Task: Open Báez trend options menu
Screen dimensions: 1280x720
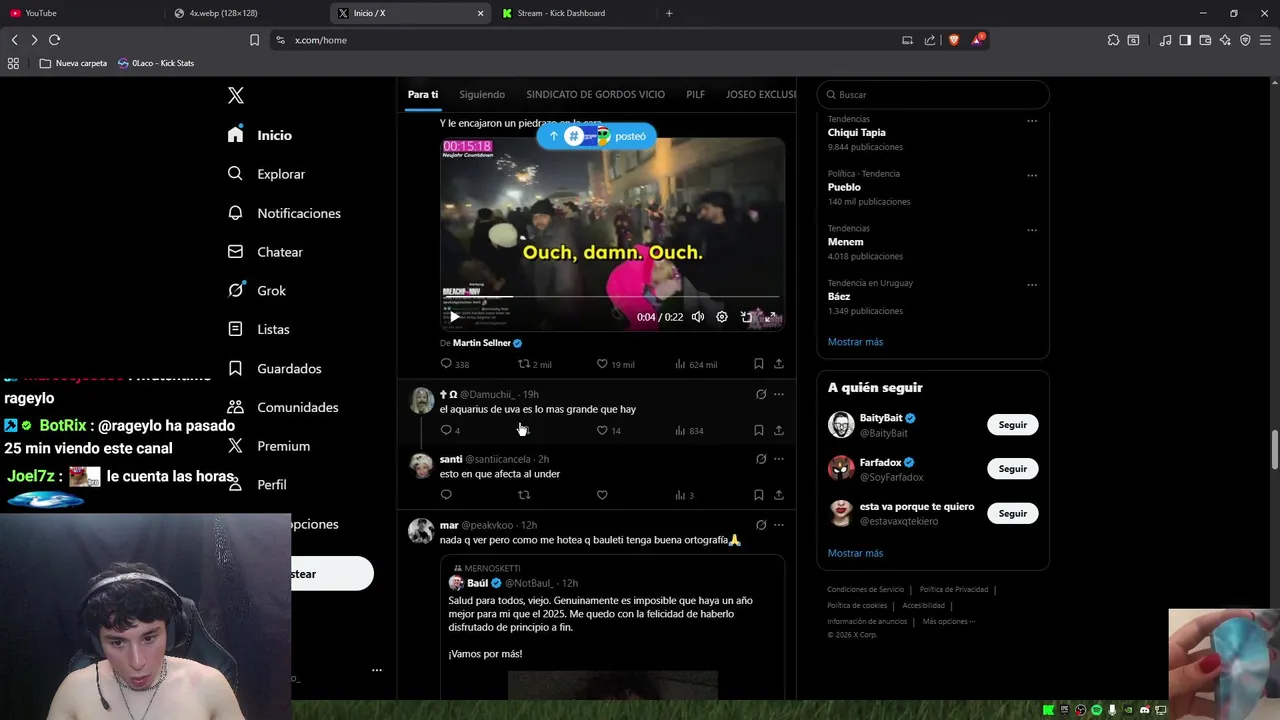Action: point(1032,285)
